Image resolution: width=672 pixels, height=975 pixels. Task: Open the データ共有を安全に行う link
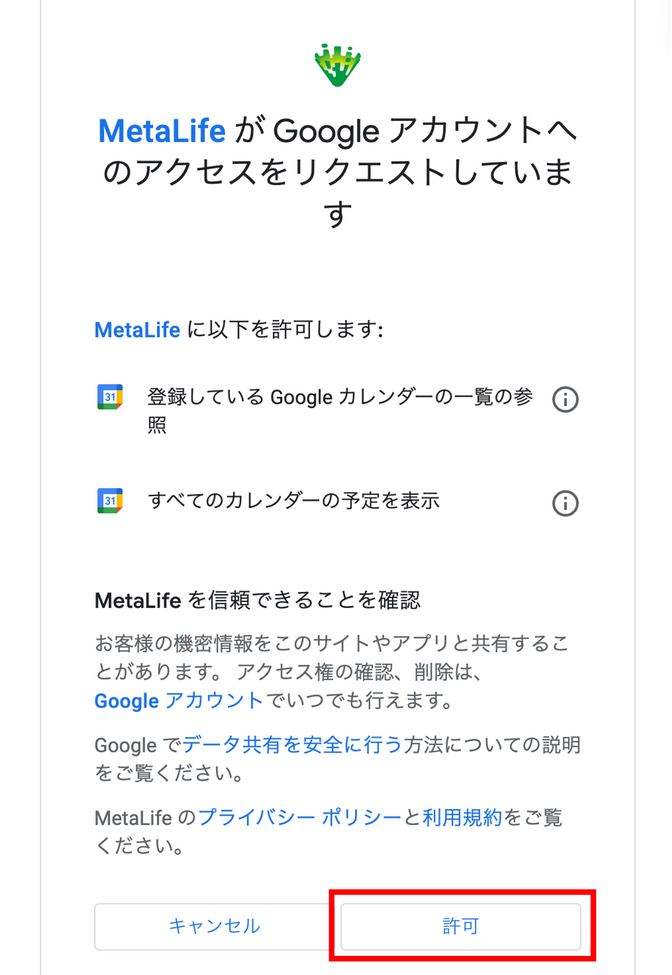[292, 744]
